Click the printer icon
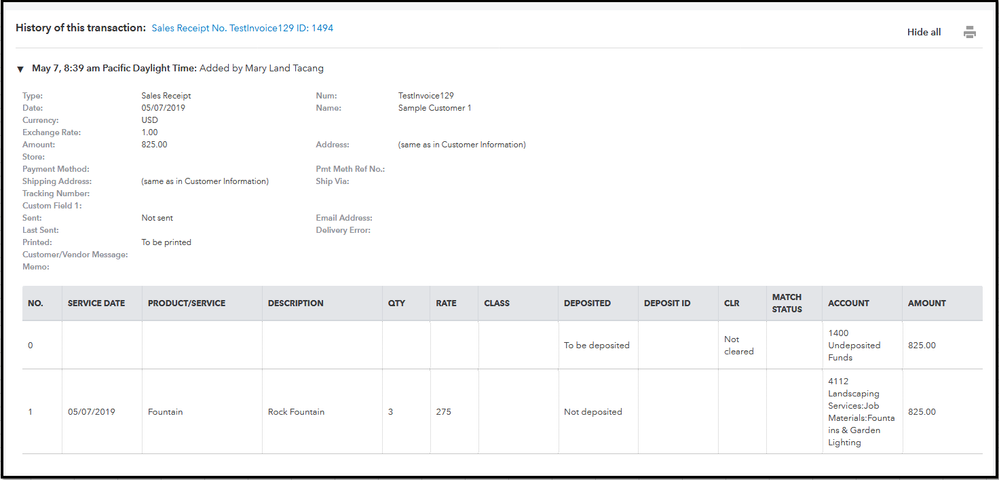The width and height of the screenshot is (999, 480). 970,33
